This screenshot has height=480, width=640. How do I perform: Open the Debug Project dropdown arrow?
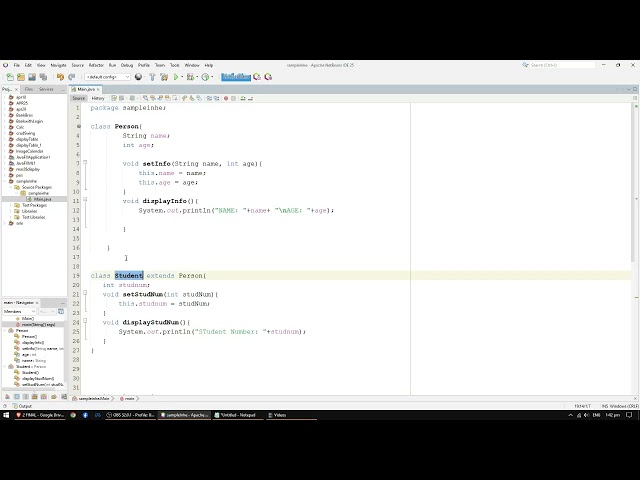[x=197, y=77]
